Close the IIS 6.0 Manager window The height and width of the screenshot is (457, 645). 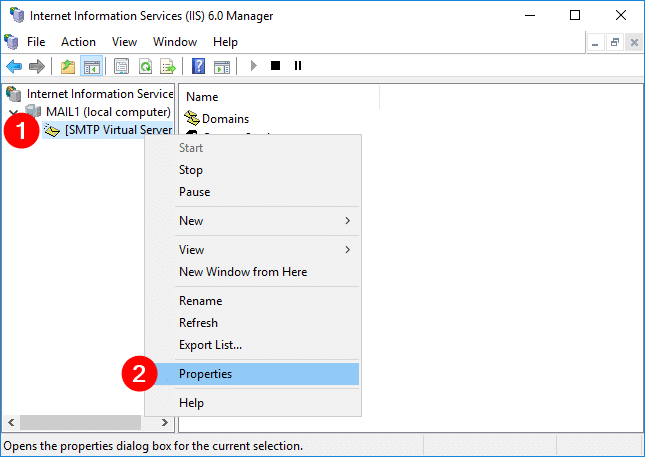click(621, 16)
